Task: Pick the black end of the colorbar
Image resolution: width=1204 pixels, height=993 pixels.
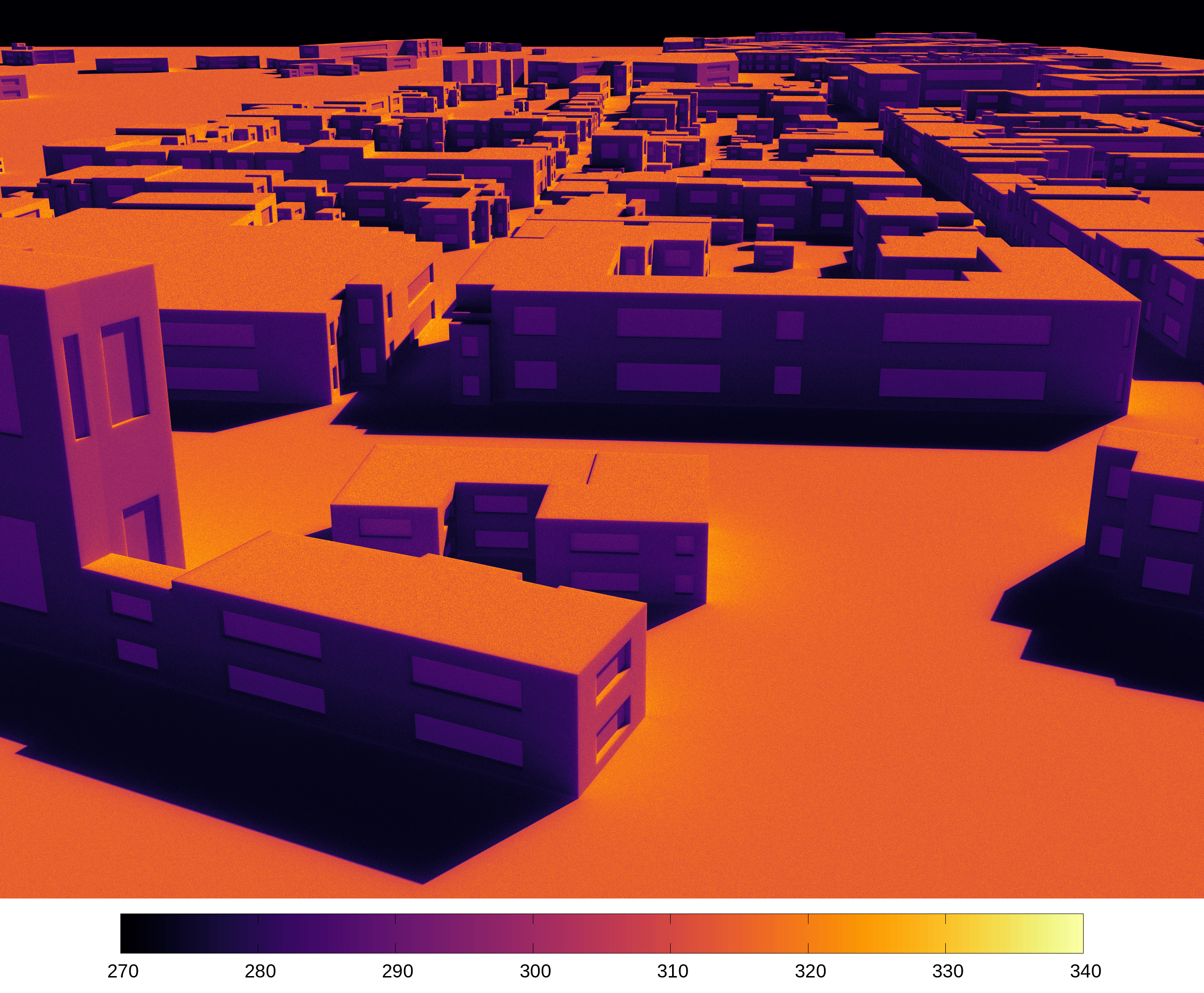Action: pos(129,933)
